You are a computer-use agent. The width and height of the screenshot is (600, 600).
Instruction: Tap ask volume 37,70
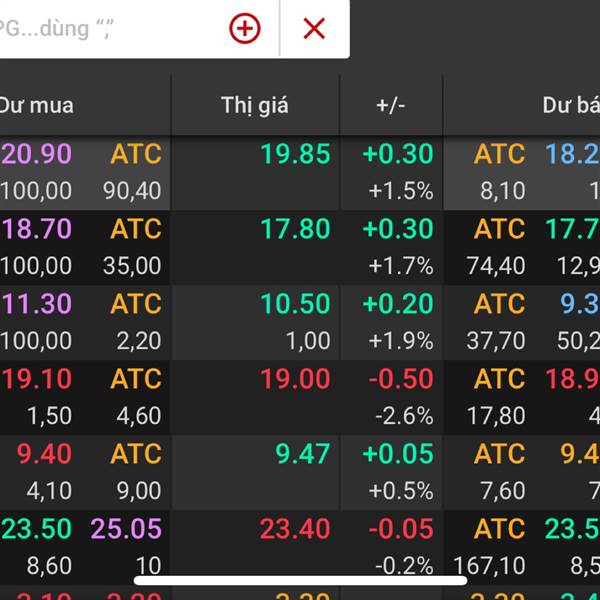496,341
